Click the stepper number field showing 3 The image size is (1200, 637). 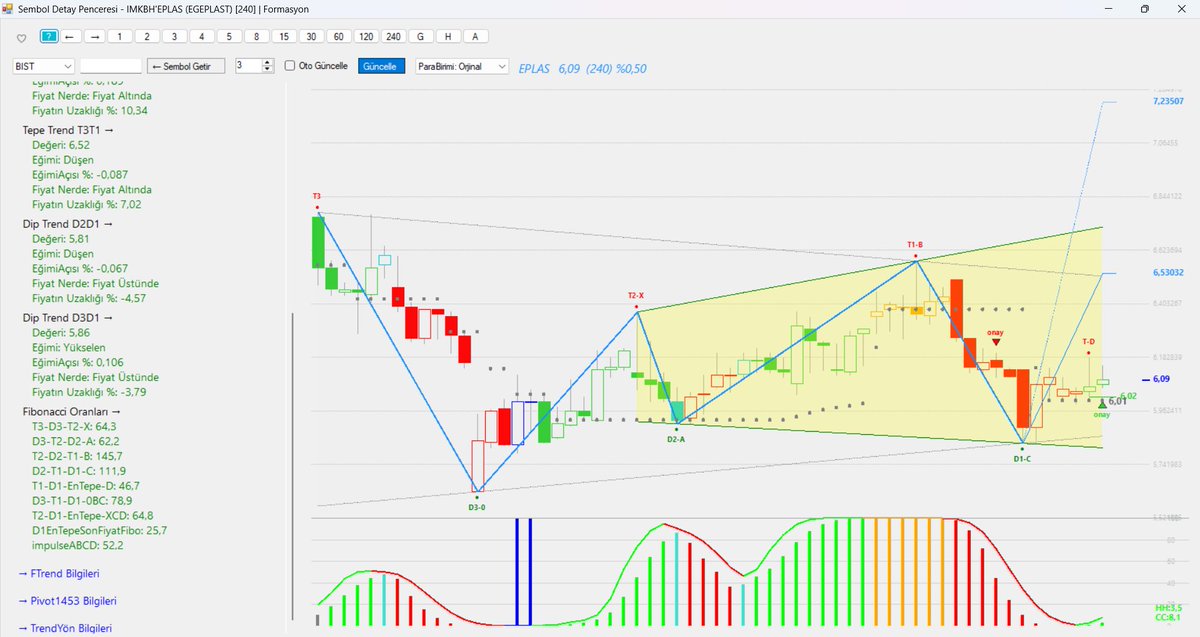point(248,66)
